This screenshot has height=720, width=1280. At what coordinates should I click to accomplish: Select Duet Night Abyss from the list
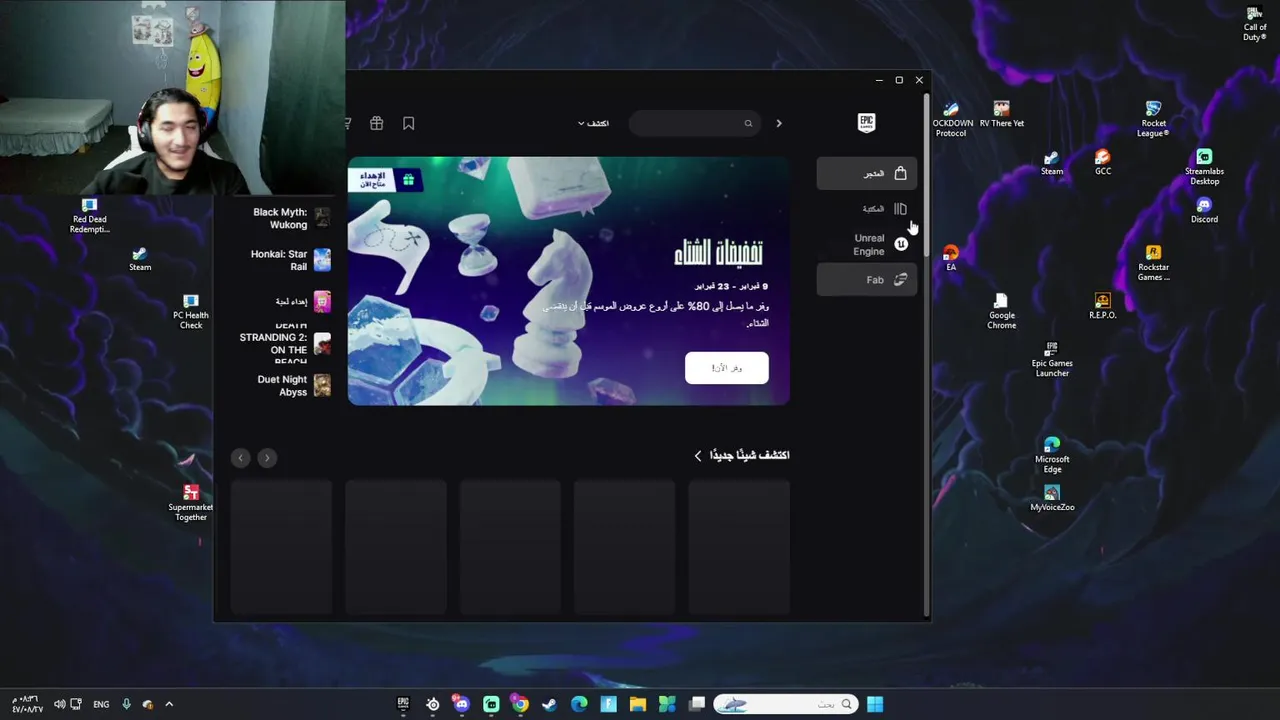(x=282, y=386)
